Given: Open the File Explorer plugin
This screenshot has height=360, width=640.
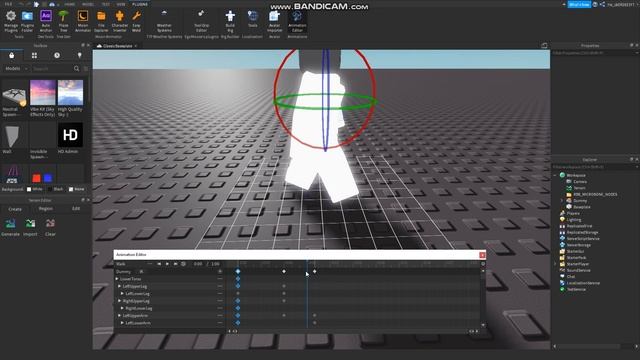Looking at the screenshot, I should click(x=101, y=21).
